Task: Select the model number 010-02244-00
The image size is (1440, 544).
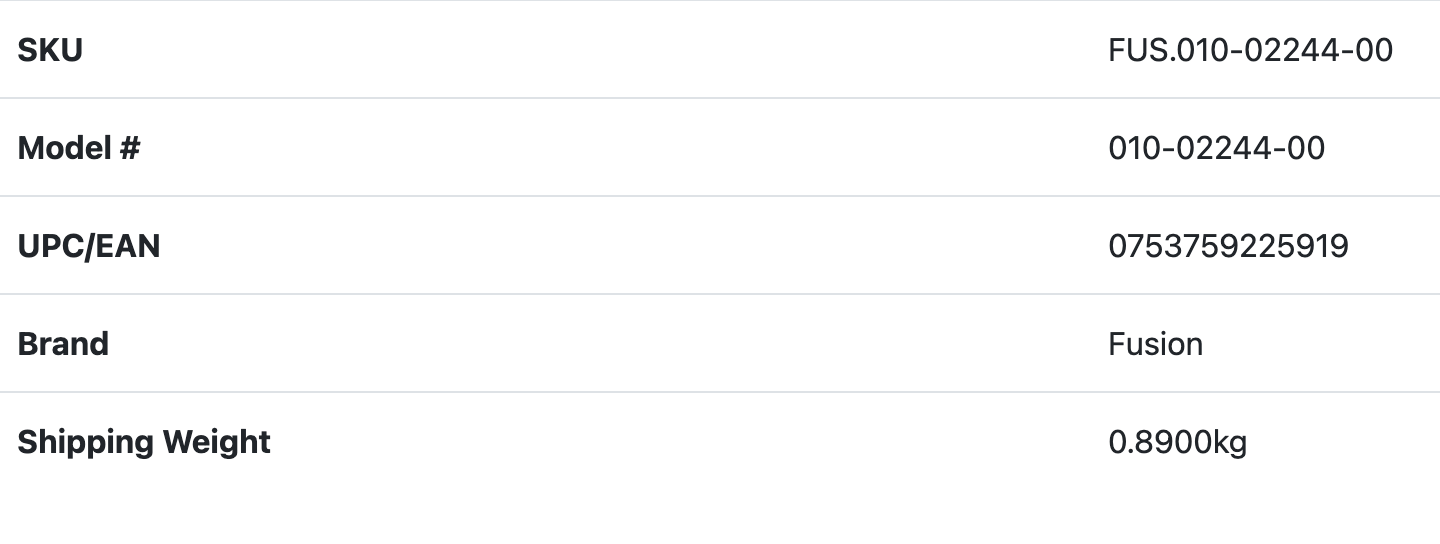Action: tap(1216, 148)
